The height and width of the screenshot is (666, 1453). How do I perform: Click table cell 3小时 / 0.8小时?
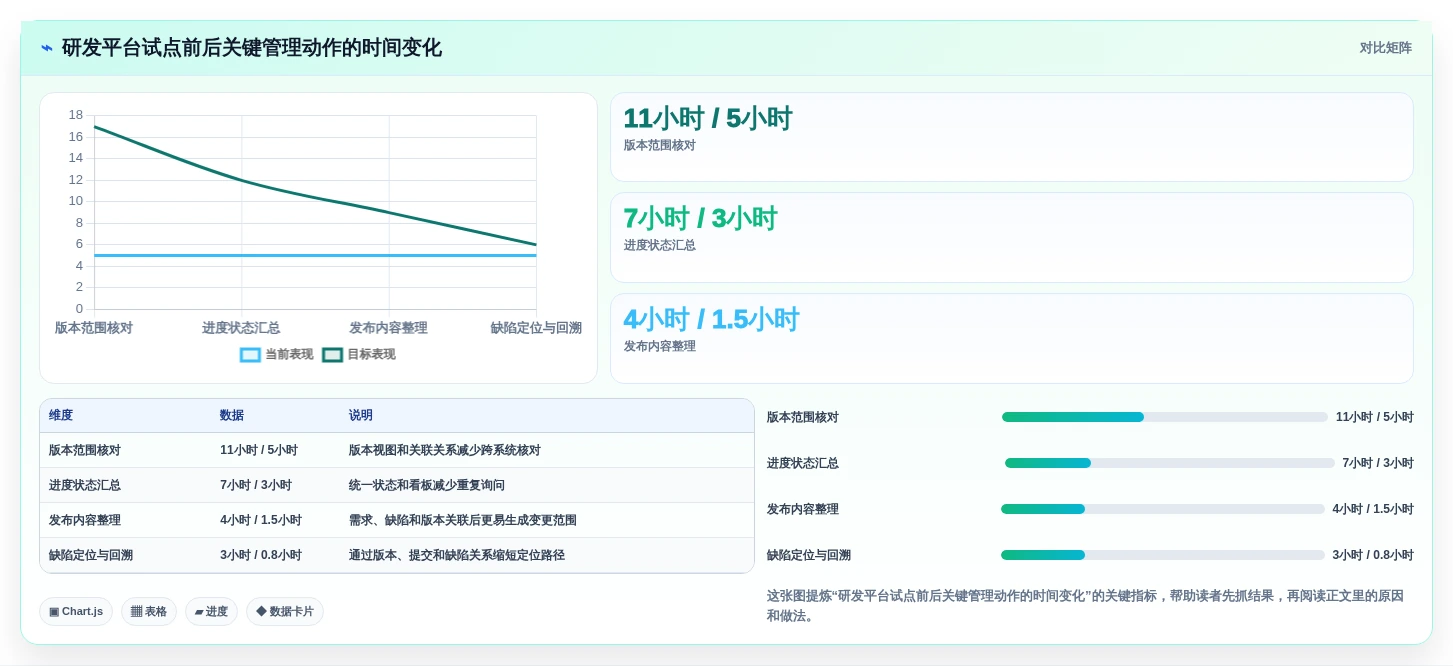pyautogui.click(x=261, y=556)
